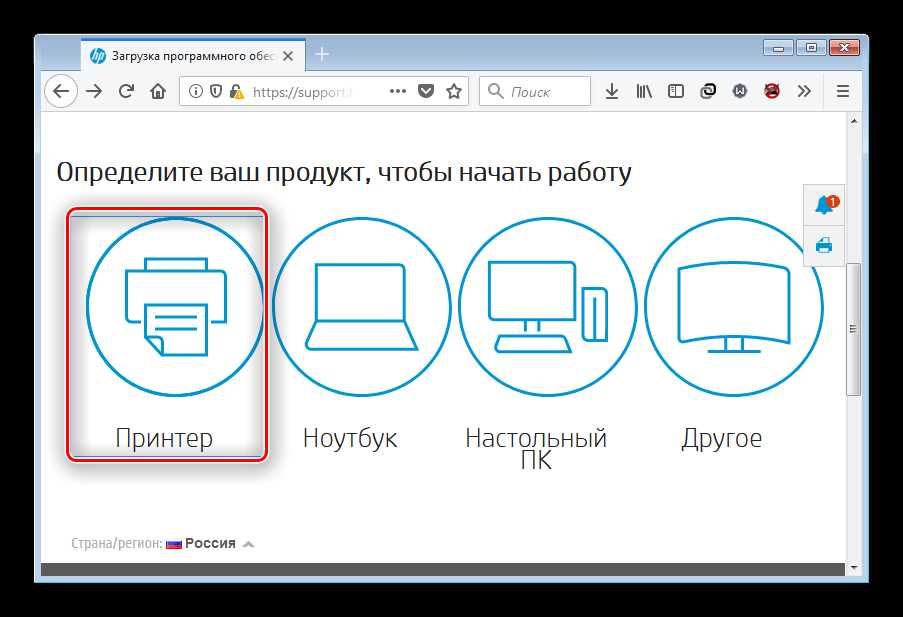
Task: Open notifications bell with badge
Action: click(825, 205)
